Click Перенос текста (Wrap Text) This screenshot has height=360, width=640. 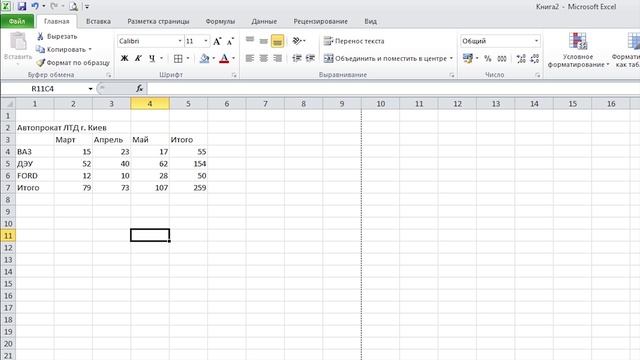[354, 41]
